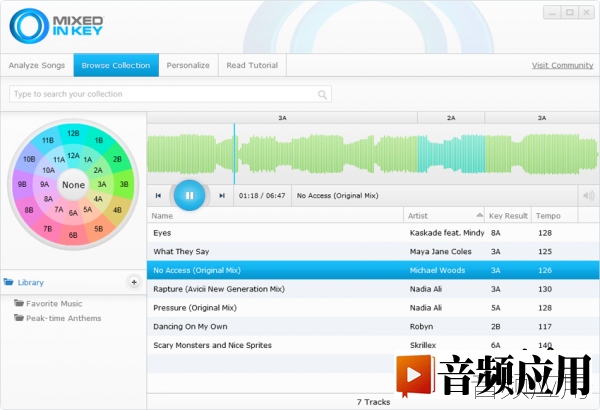Select 3A on the Camelot wheel
Screen dimensions: 600x410
click(x=102, y=184)
